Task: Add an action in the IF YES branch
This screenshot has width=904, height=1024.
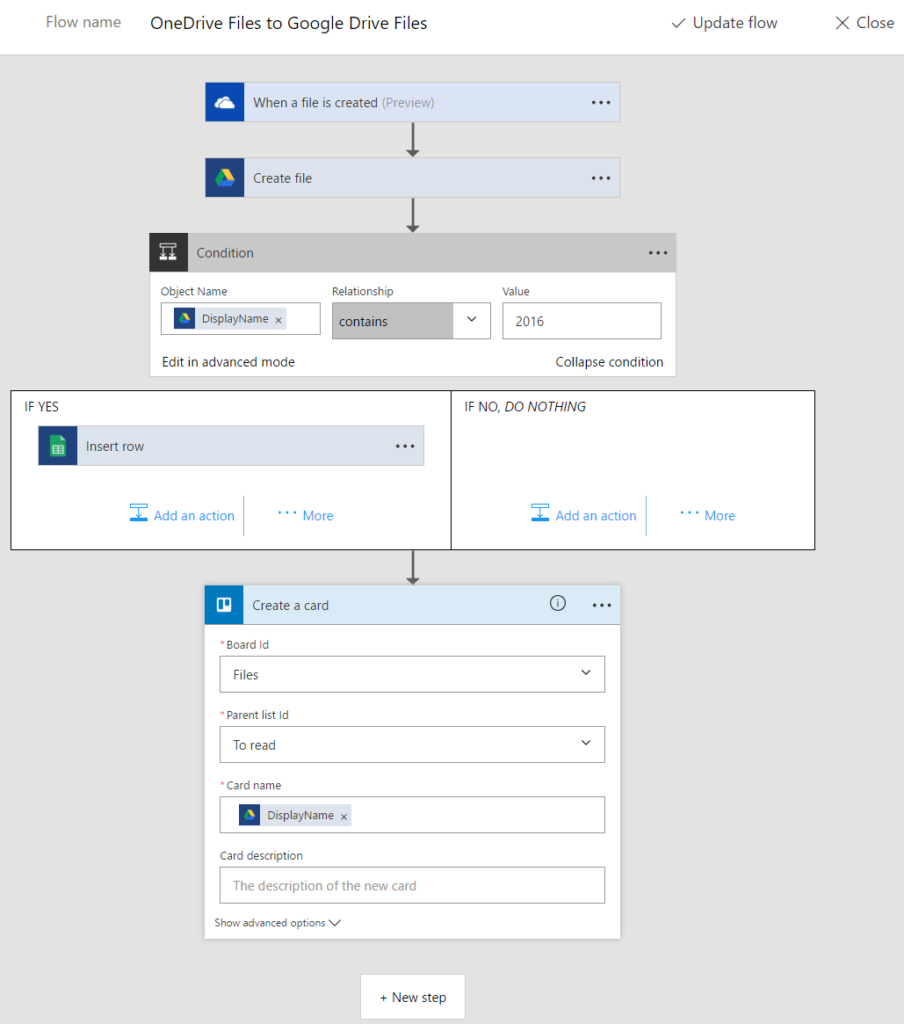Action: pos(182,515)
